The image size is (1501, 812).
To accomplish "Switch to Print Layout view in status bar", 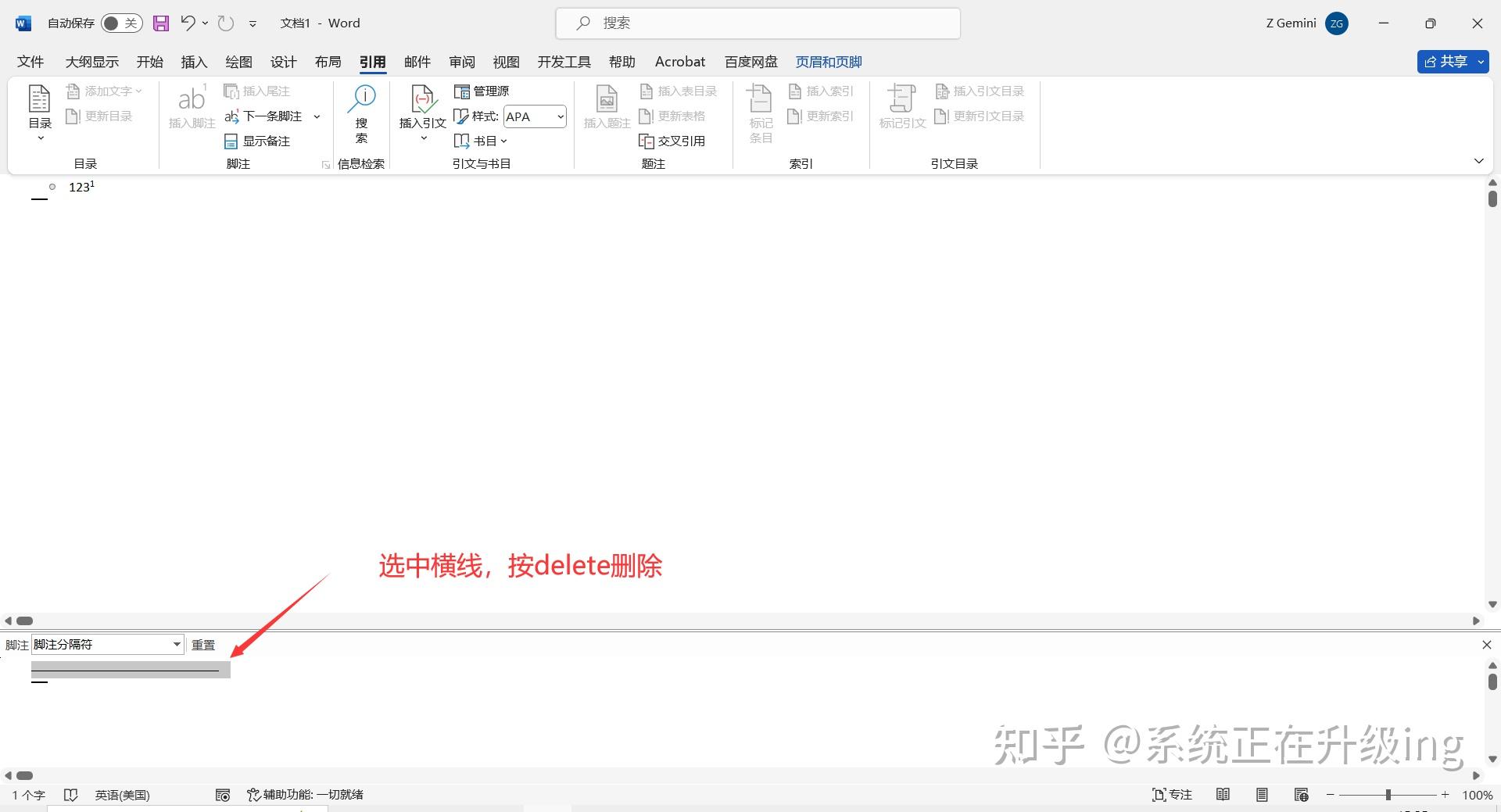I will click(1262, 794).
